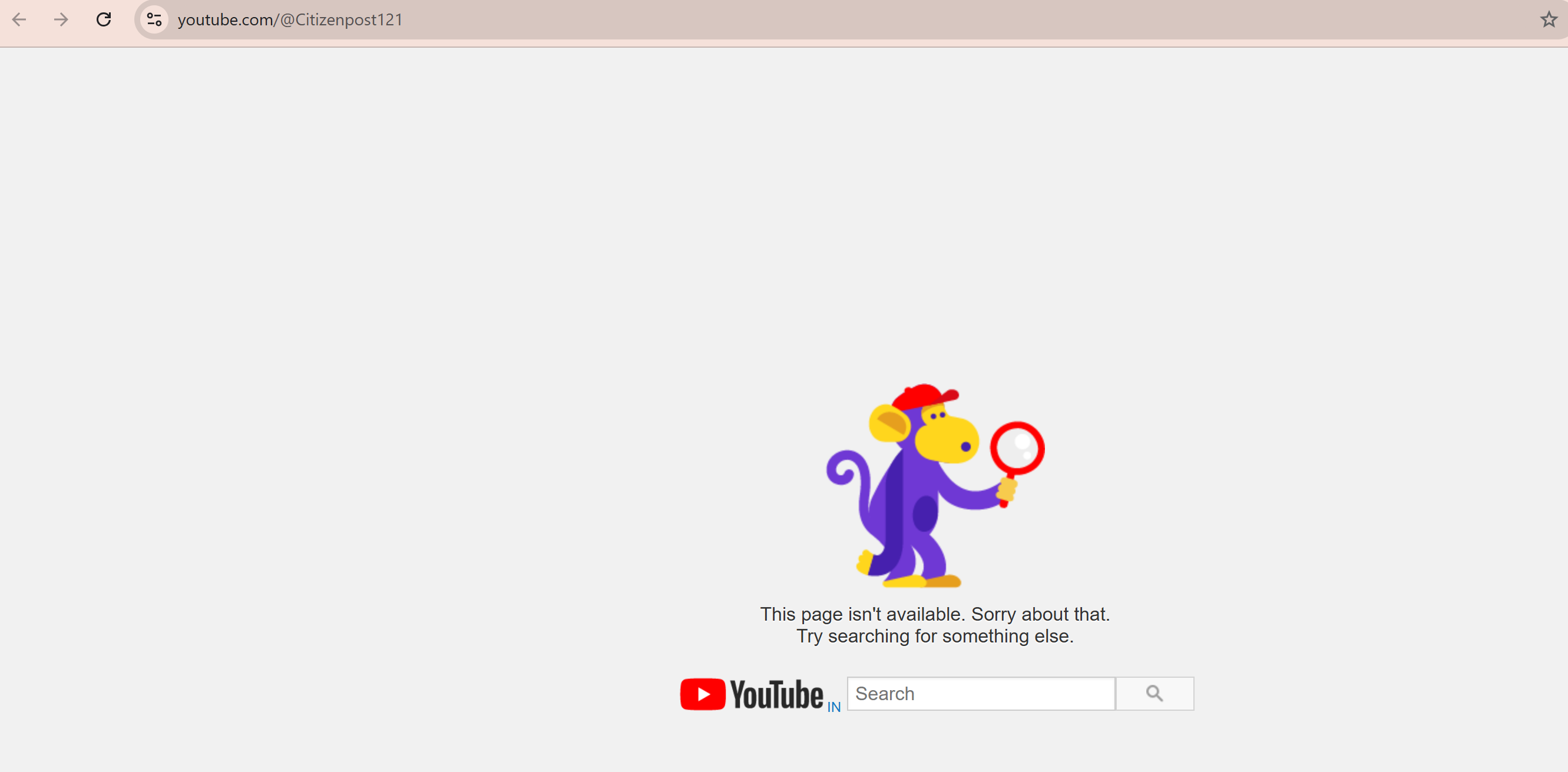Click the address bar URL text
1568x772 pixels.
tap(290, 19)
